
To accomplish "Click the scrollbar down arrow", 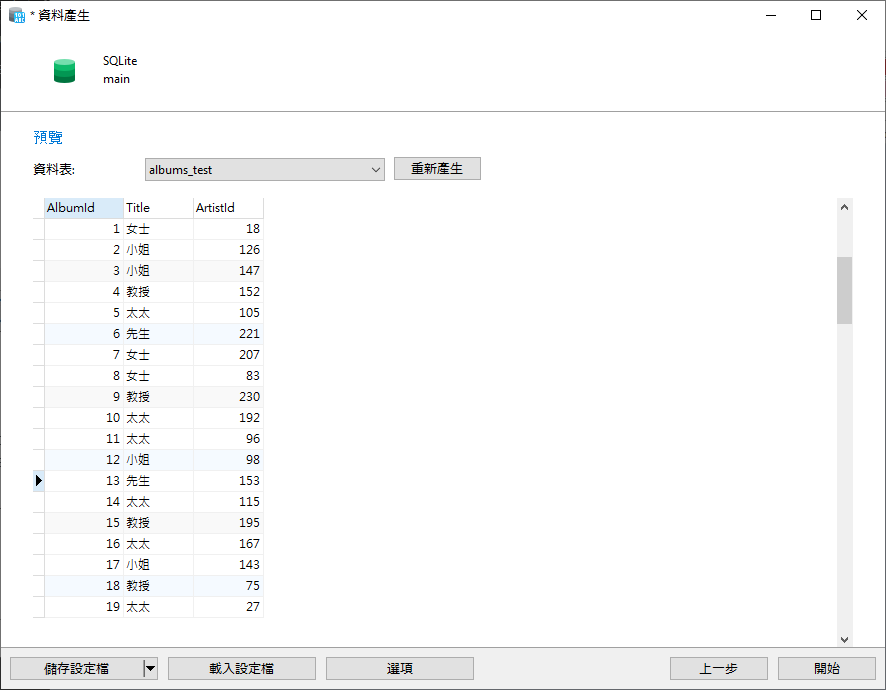I will (x=844, y=638).
